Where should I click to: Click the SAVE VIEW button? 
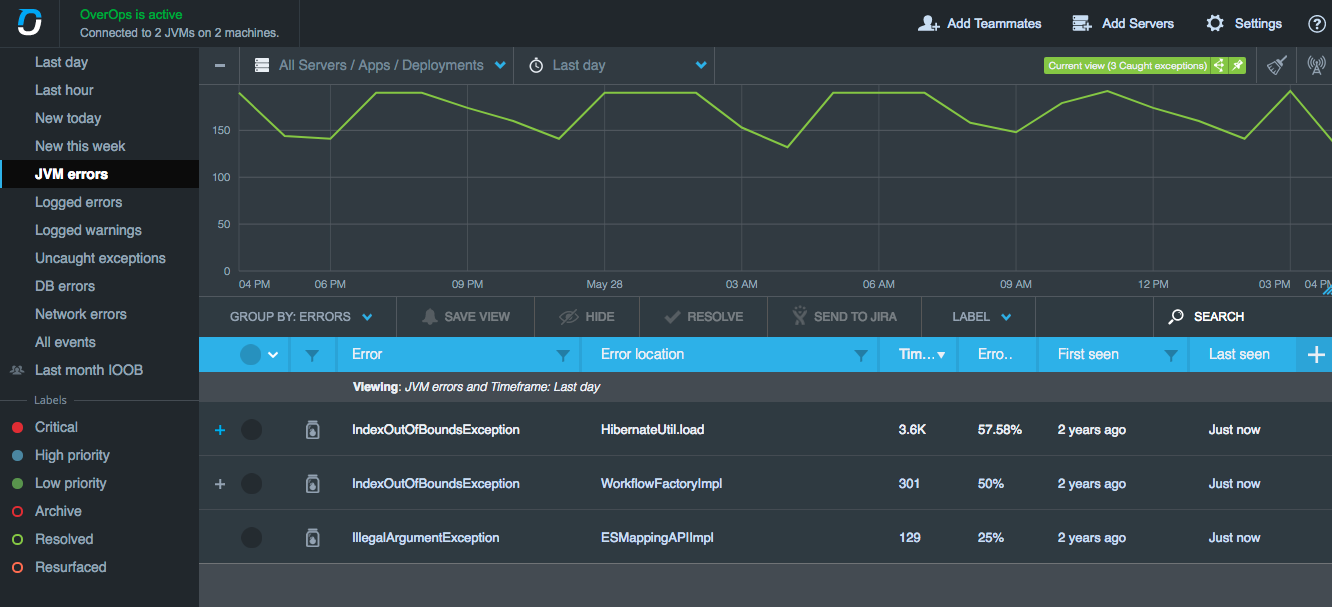point(466,316)
